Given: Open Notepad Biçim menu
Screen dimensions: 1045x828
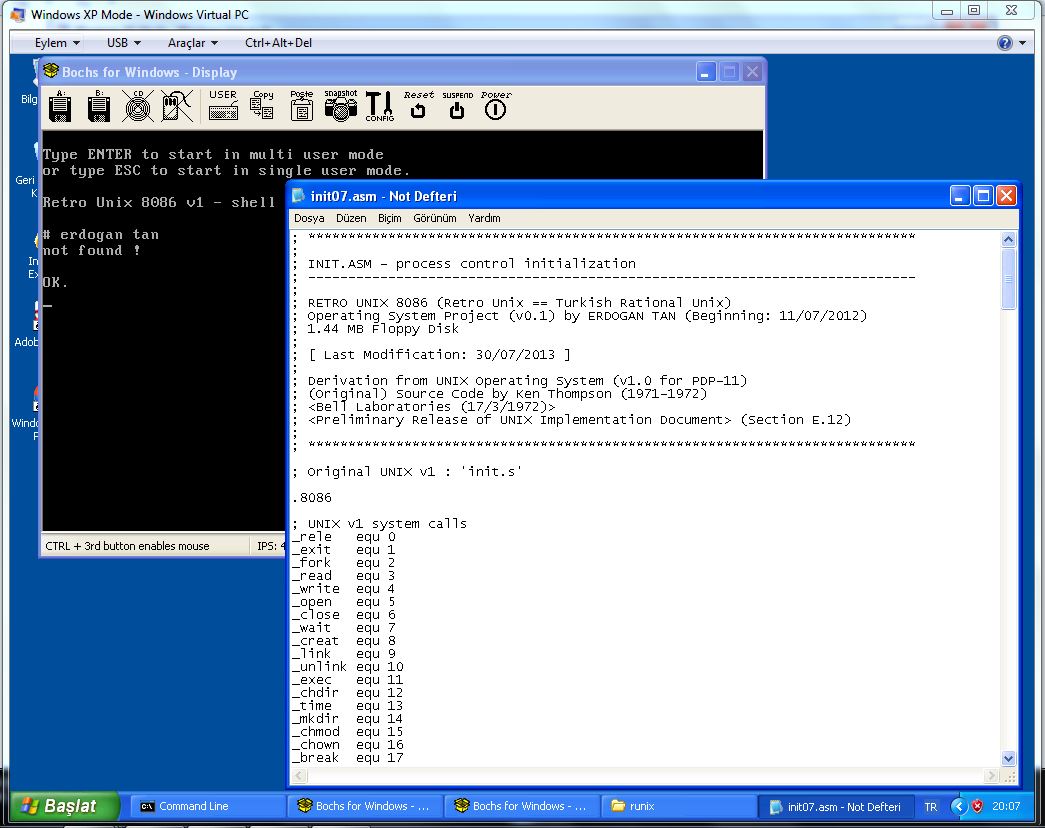Looking at the screenshot, I should [x=390, y=218].
